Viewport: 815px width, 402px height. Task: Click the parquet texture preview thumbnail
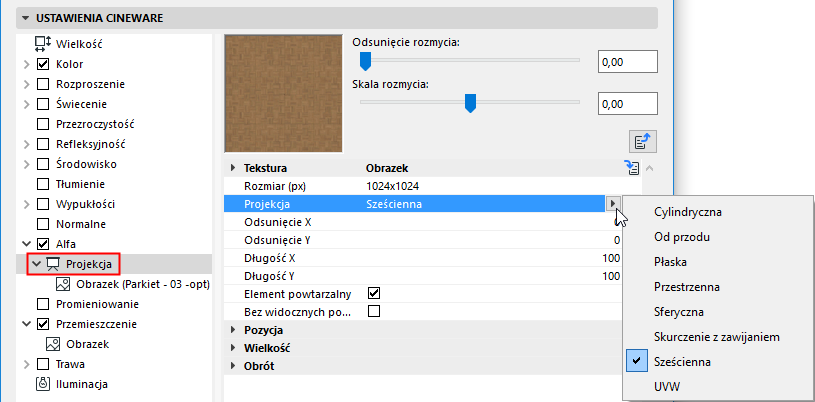[x=283, y=94]
